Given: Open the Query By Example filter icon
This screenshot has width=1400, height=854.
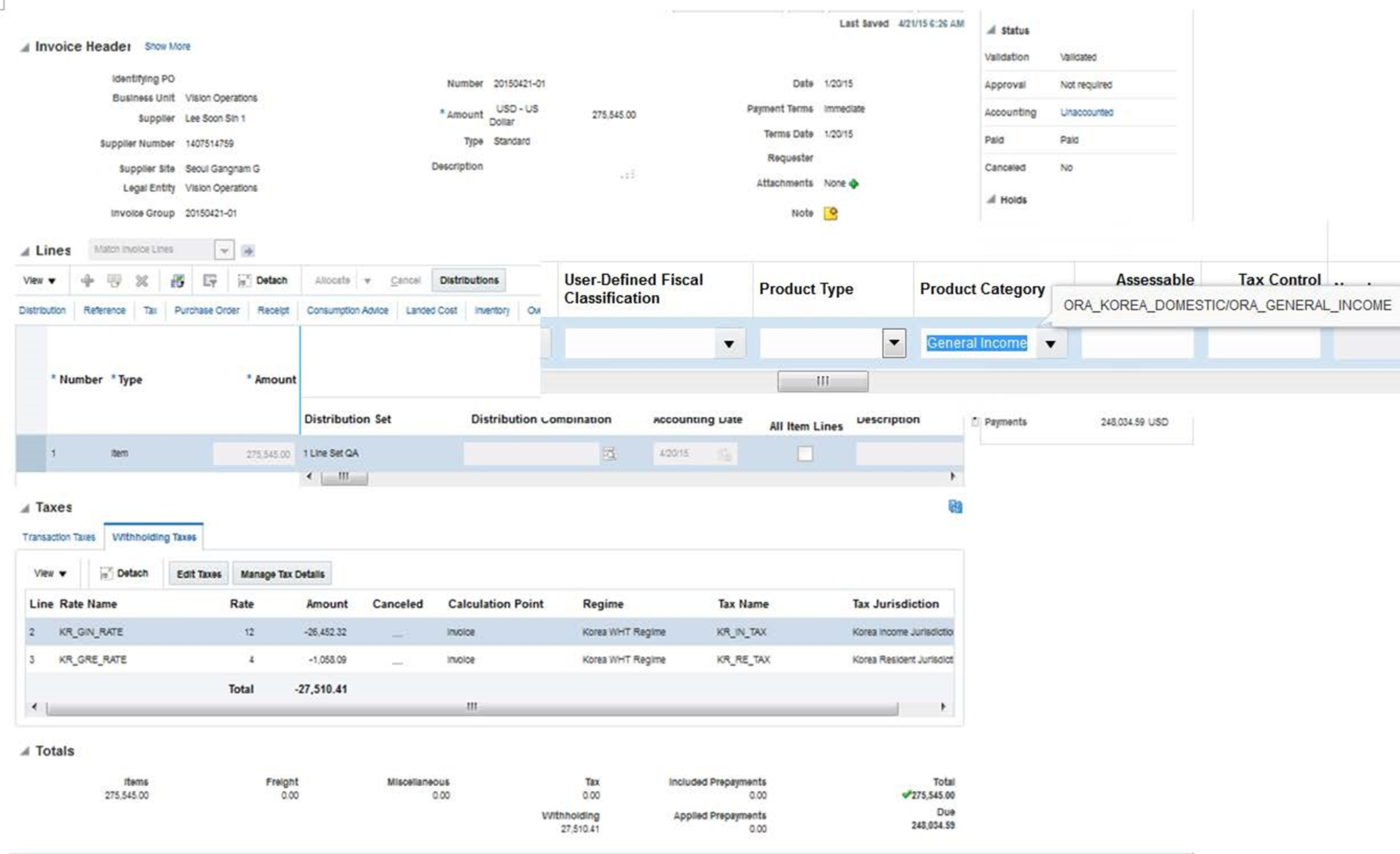Looking at the screenshot, I should (x=209, y=280).
